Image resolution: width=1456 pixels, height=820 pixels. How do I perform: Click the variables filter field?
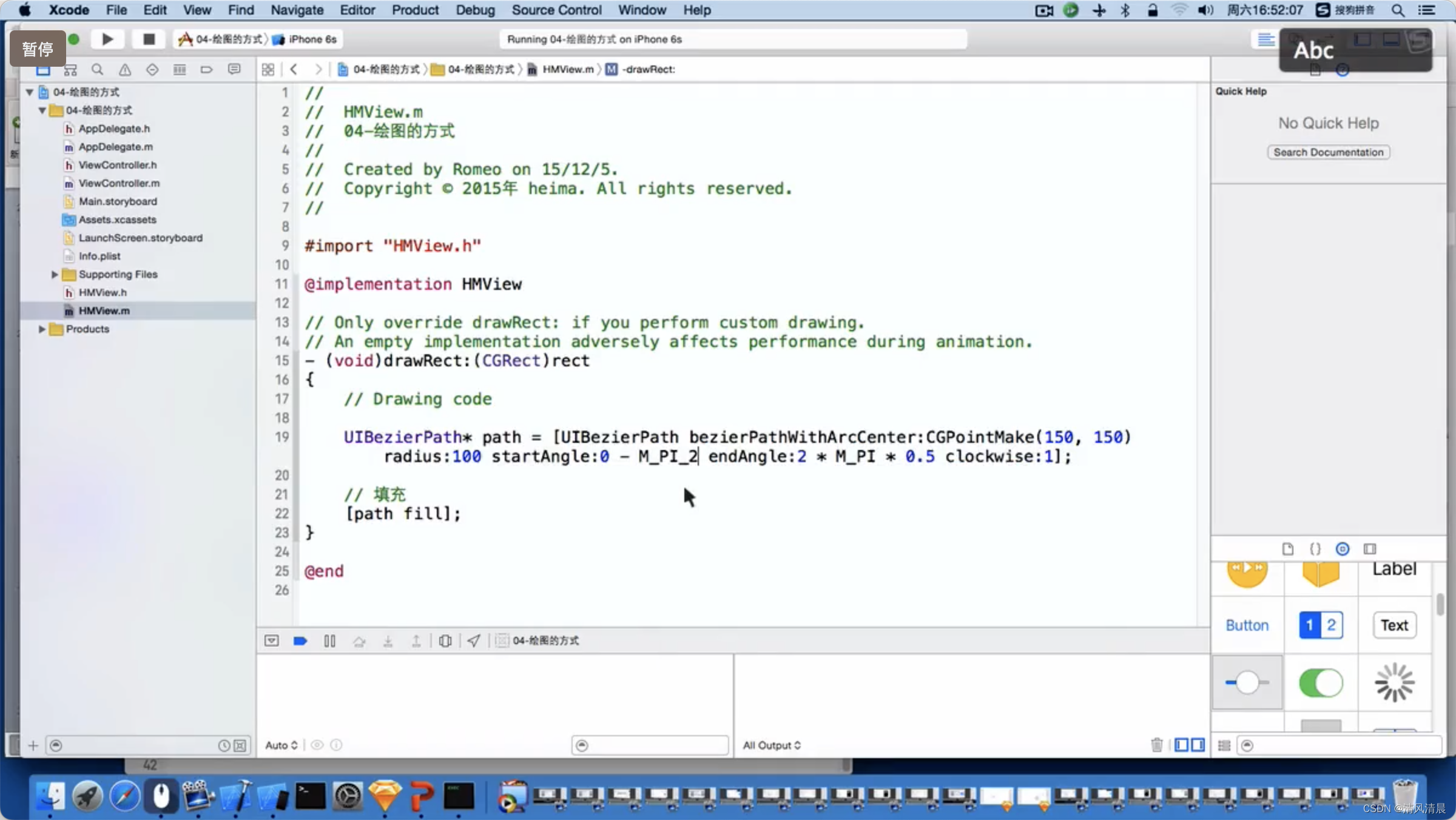click(x=650, y=745)
